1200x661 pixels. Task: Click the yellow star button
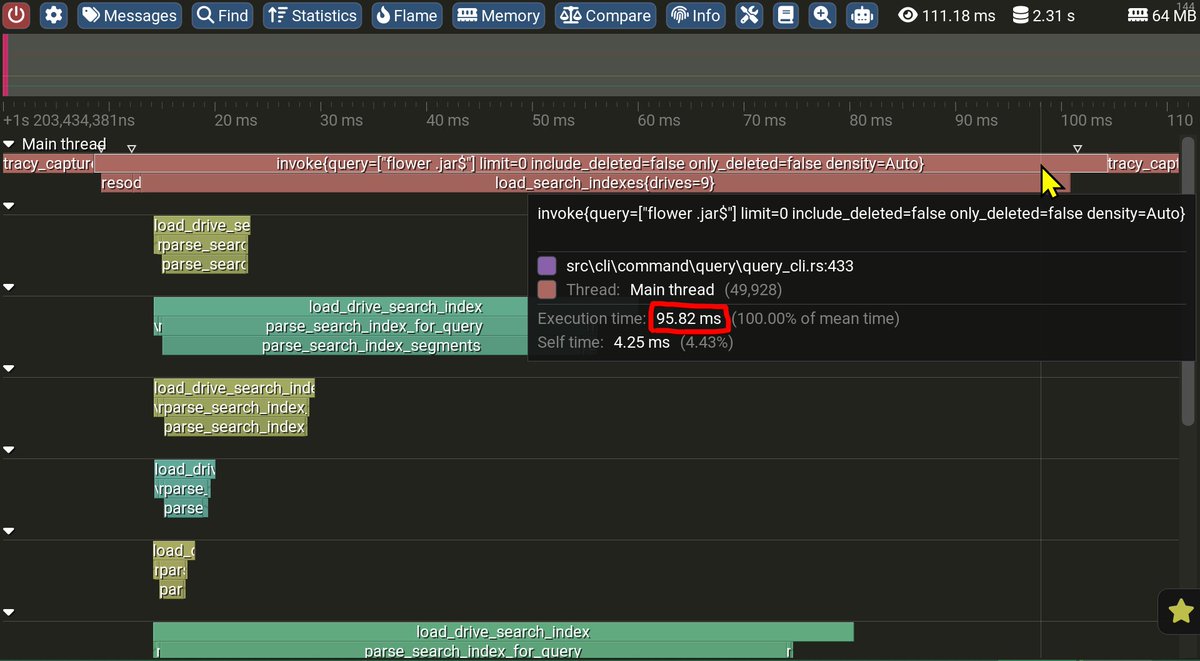[x=1180, y=611]
